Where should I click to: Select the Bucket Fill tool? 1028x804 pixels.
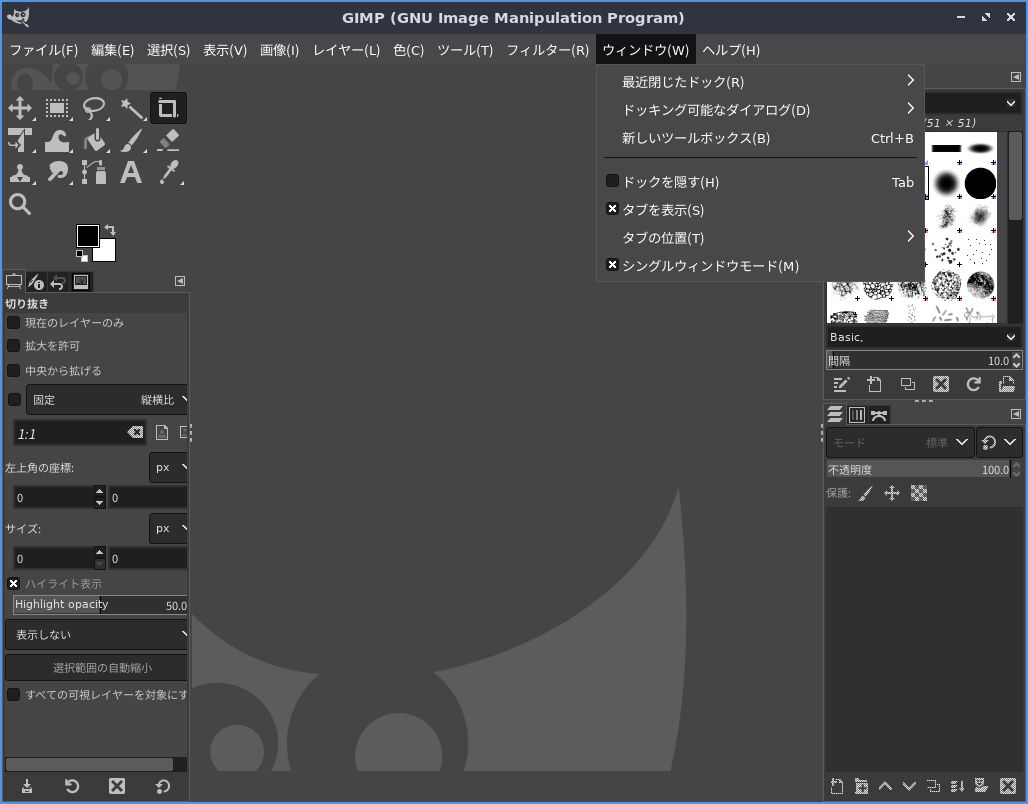tap(94, 140)
